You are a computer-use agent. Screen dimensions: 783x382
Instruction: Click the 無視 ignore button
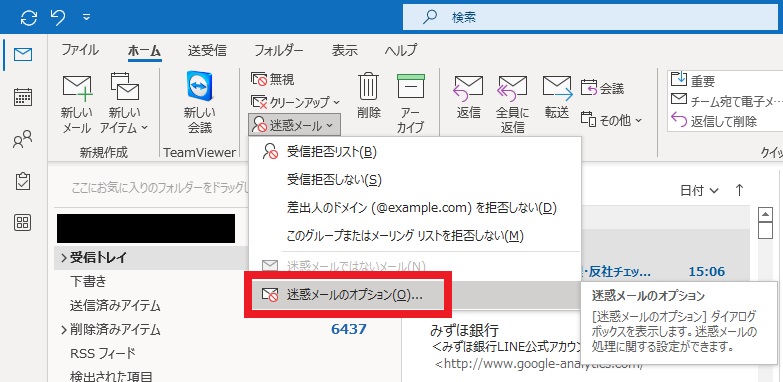point(273,79)
